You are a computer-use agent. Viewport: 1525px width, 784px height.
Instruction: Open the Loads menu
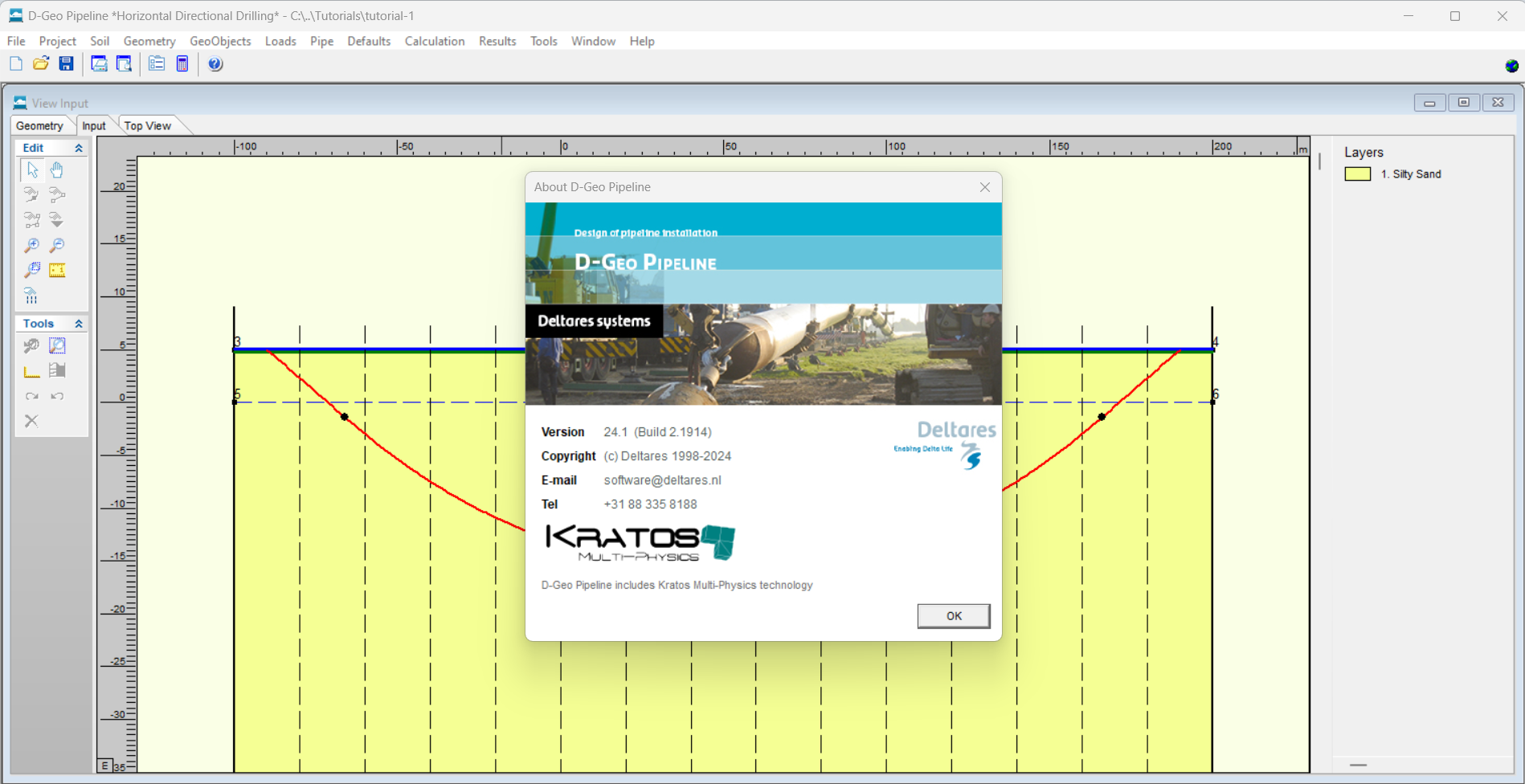click(280, 41)
